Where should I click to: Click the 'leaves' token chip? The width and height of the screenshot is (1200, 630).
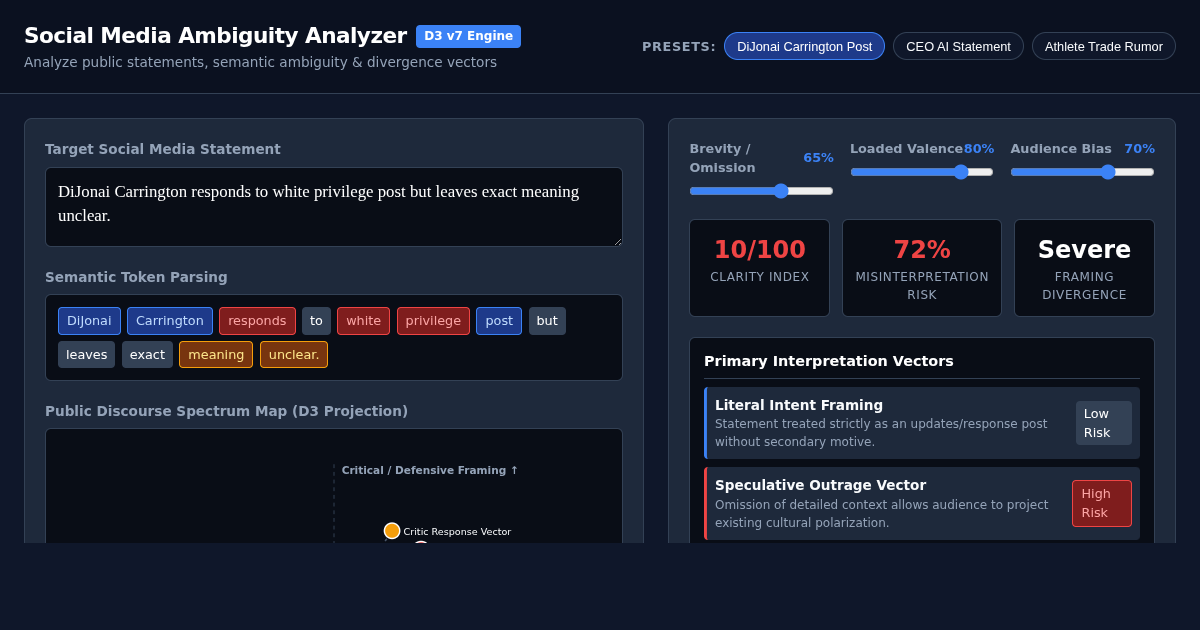86,354
